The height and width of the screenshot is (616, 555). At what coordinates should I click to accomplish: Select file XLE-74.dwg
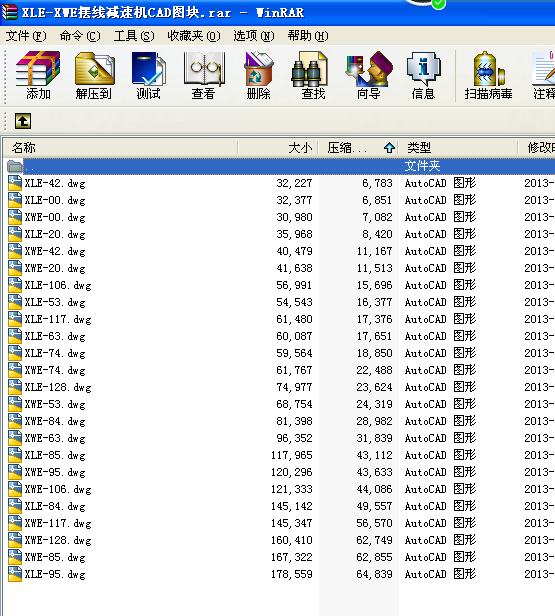(x=55, y=354)
